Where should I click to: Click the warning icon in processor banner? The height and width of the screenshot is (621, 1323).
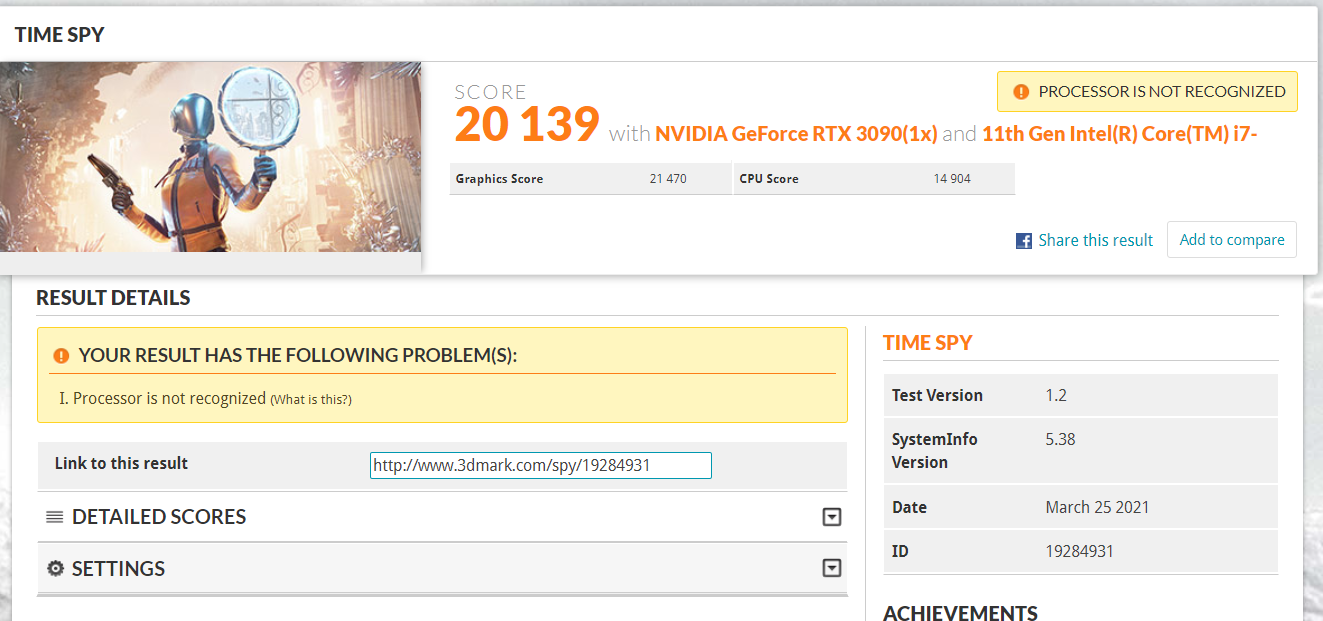[x=1021, y=92]
